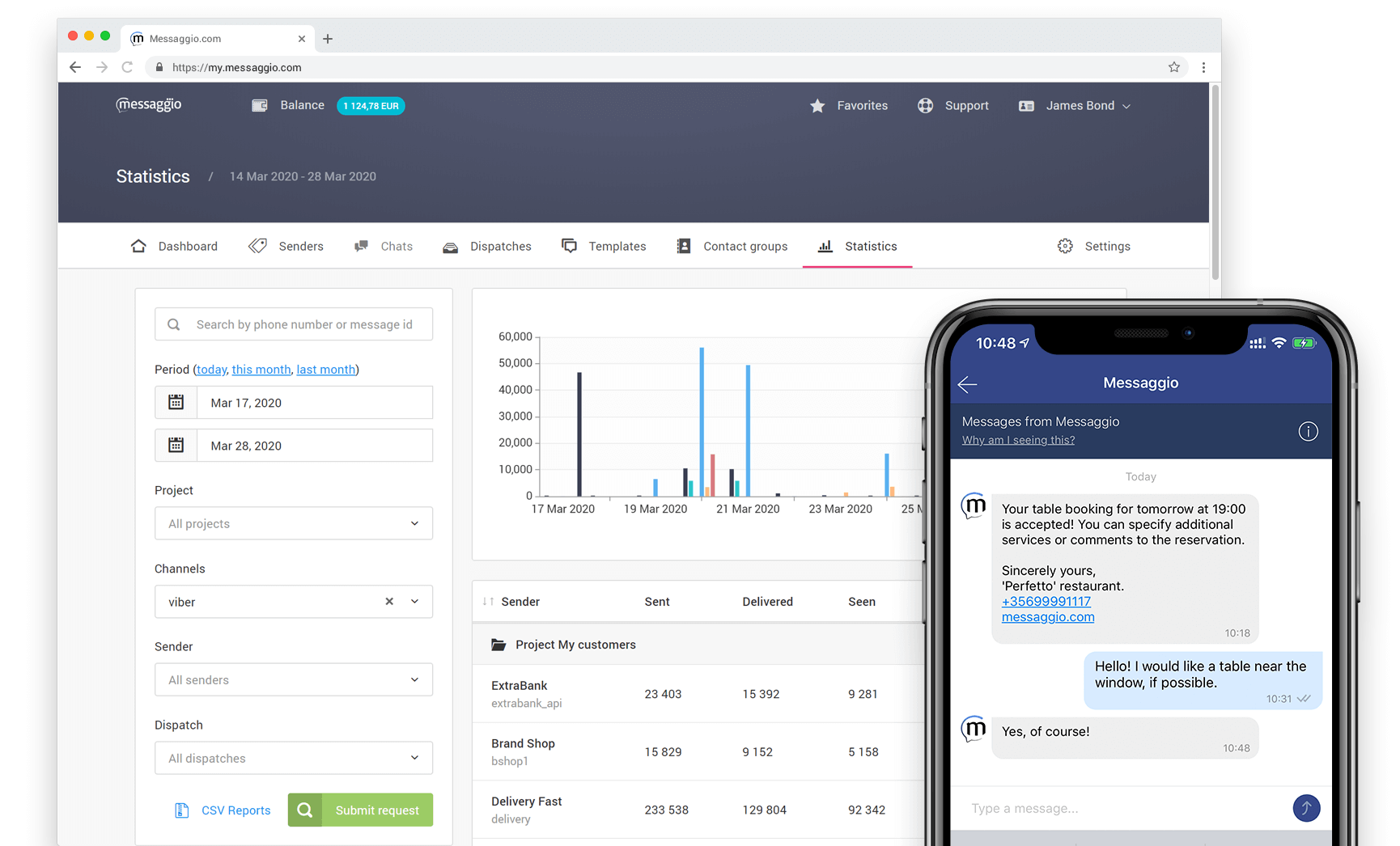Click the CSV Reports document icon
This screenshot has height=846, width=1400.
pyautogui.click(x=182, y=810)
